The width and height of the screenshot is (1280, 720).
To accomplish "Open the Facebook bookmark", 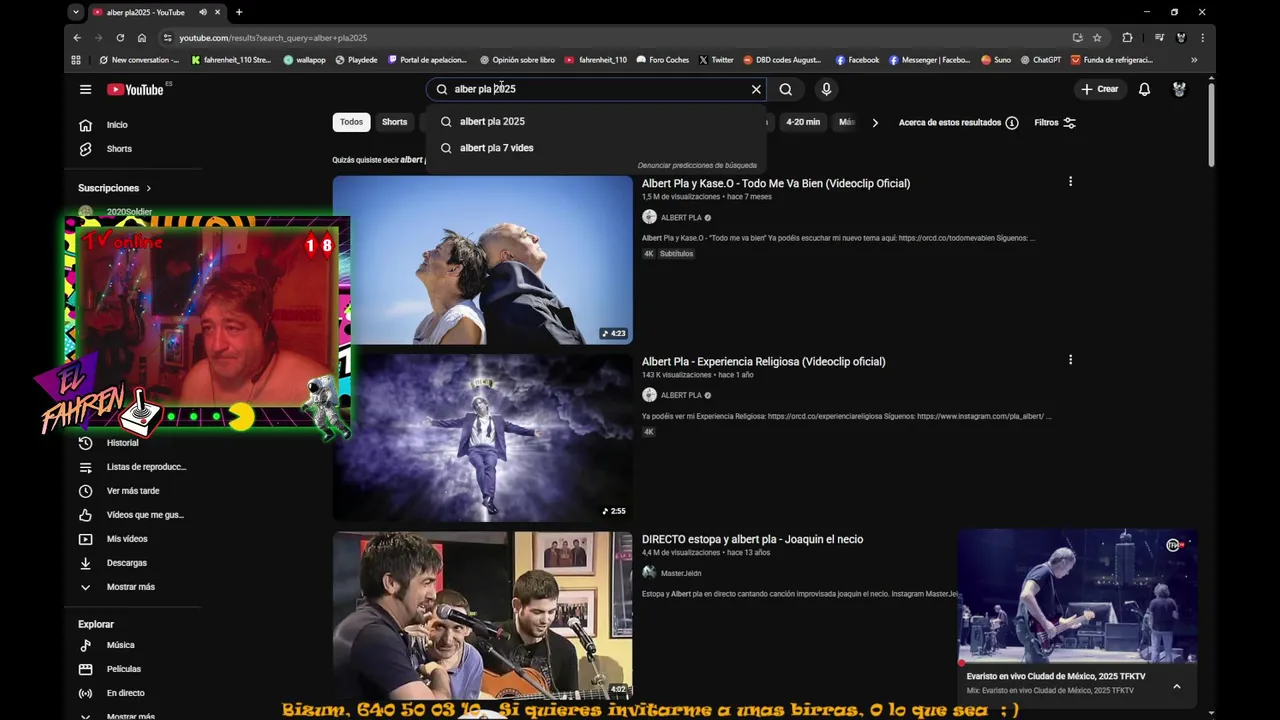I will pyautogui.click(x=857, y=60).
